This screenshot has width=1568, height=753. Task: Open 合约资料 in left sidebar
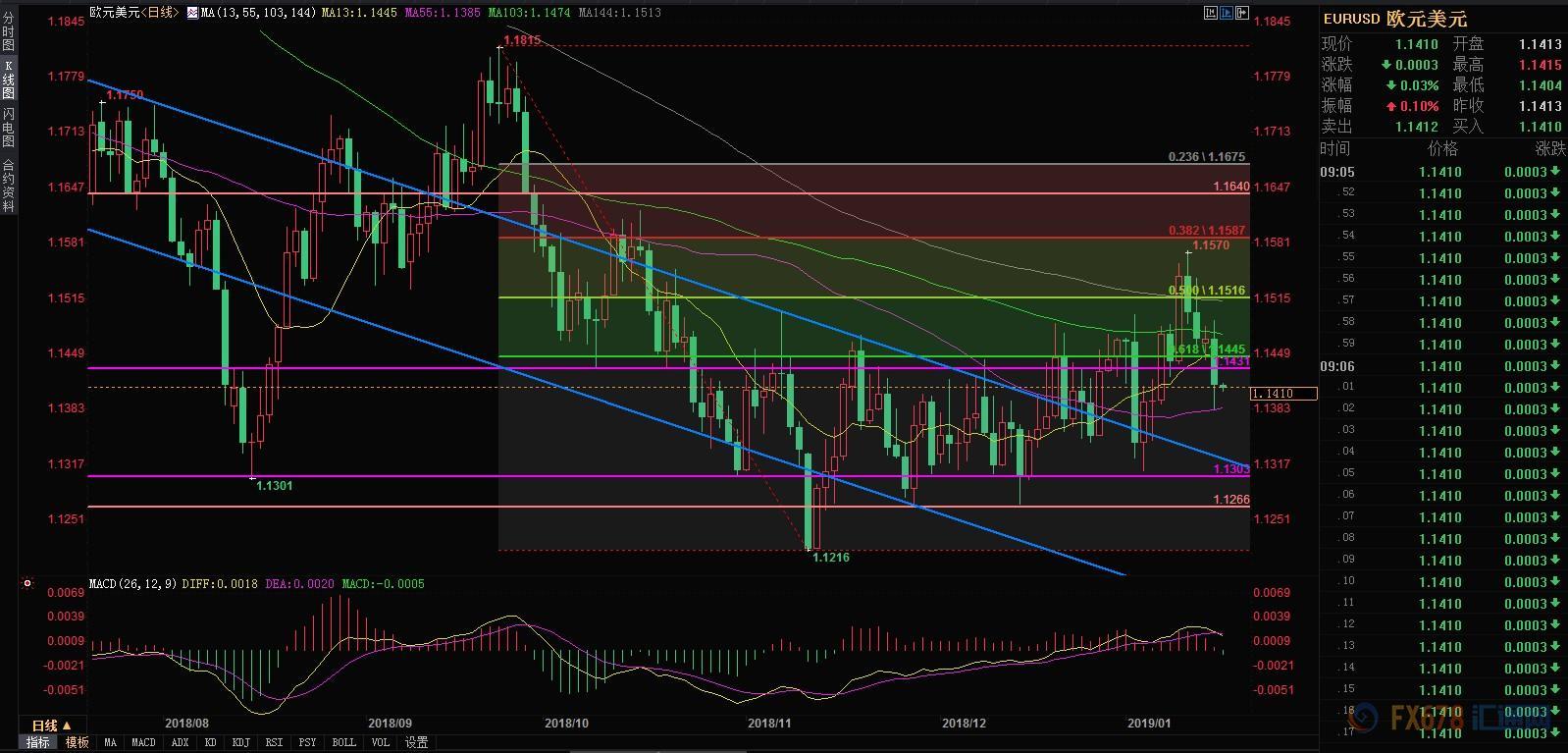click(x=8, y=186)
